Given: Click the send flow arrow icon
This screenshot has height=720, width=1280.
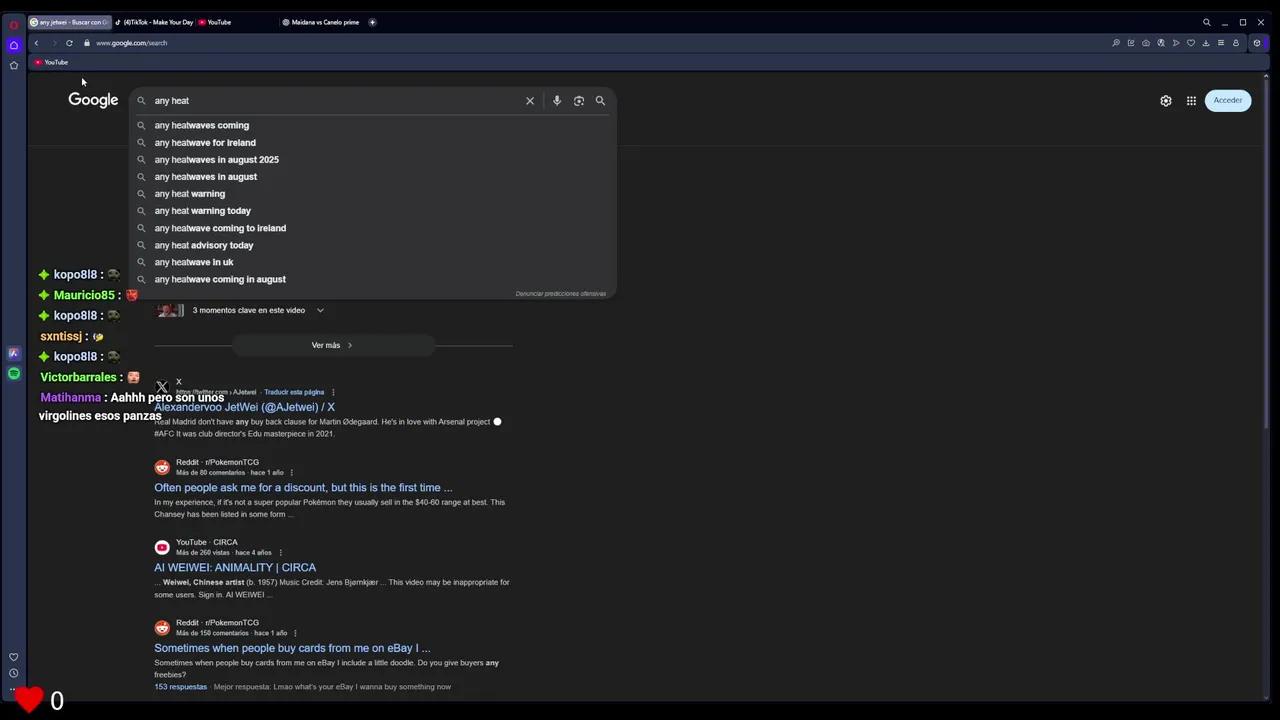Looking at the screenshot, I should pos(1176,43).
